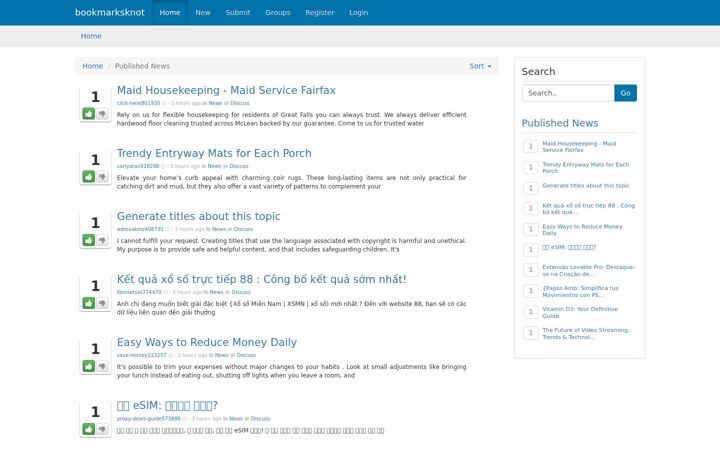Click the bookmarksknot site logo
The width and height of the screenshot is (720, 450).
110,12
